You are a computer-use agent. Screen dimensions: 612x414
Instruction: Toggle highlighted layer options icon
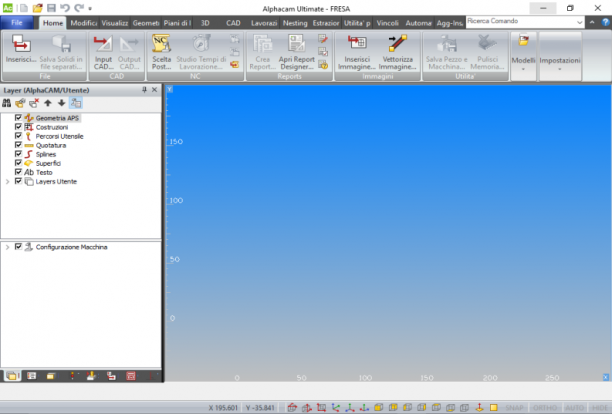(x=76, y=103)
